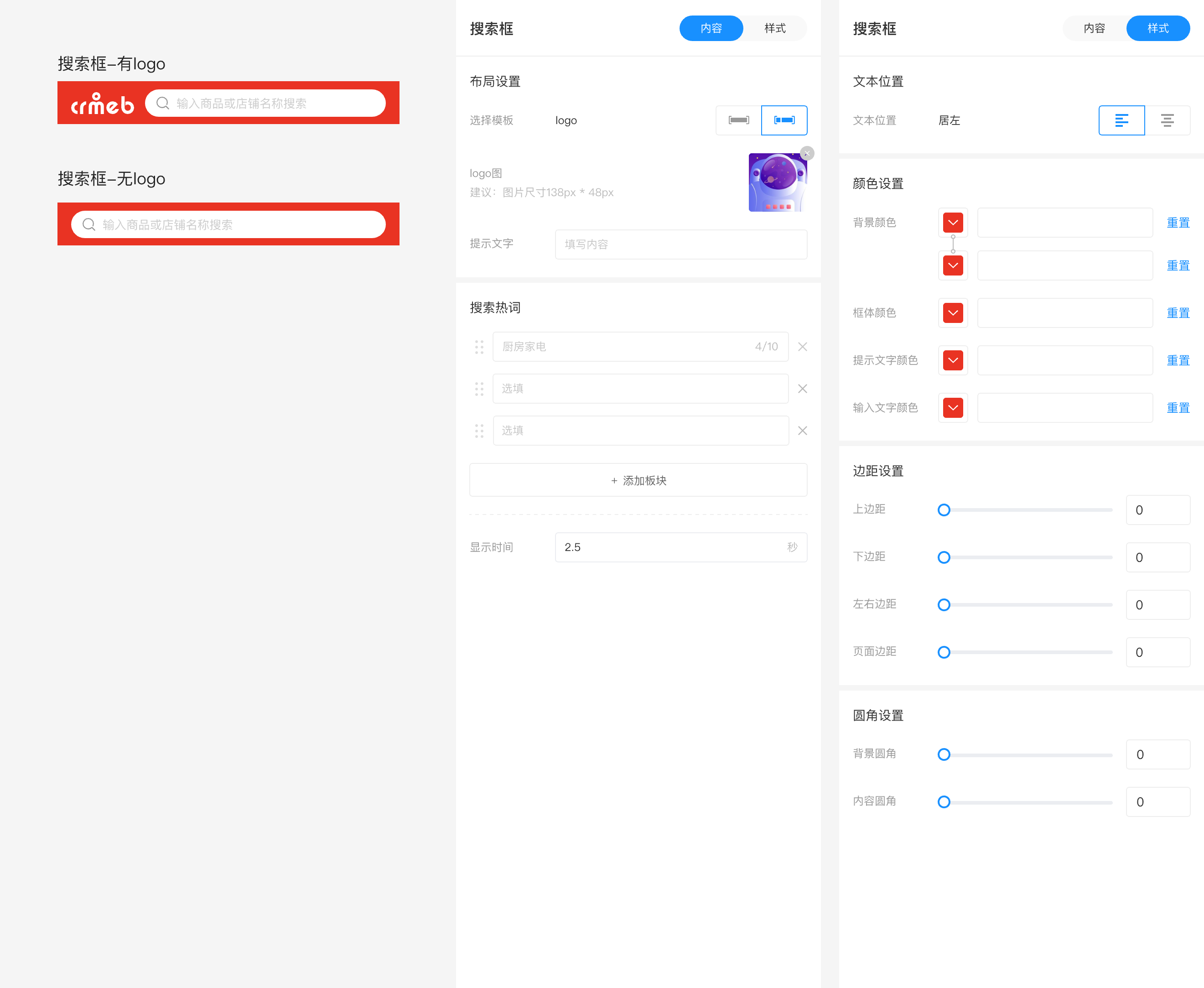This screenshot has width=1204, height=988.
Task: Switch to the 样式 tab in the left panel
Action: 775,28
